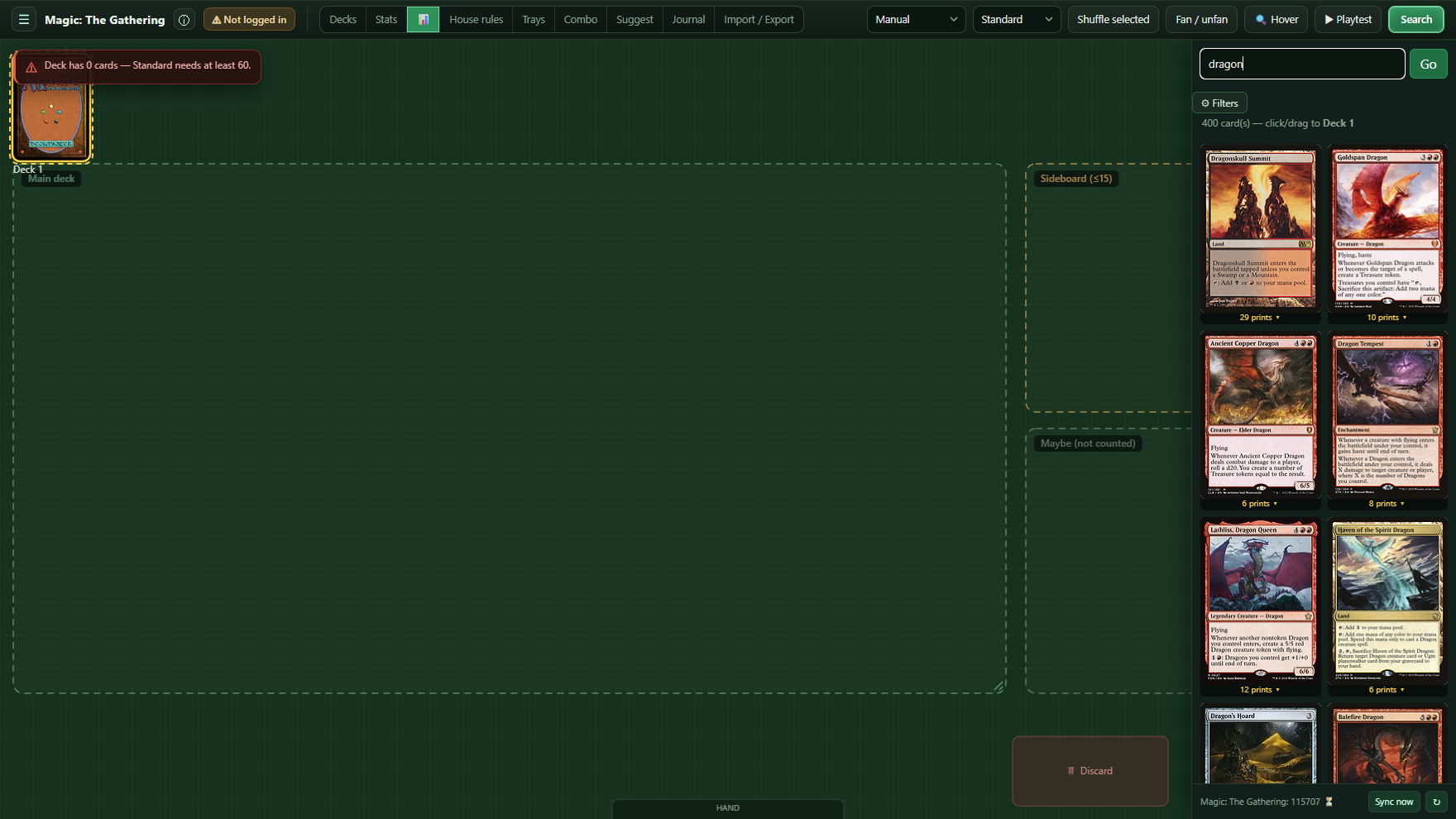Viewport: 1456px width, 819px height.
Task: Click Sync now
Action: coord(1394,802)
